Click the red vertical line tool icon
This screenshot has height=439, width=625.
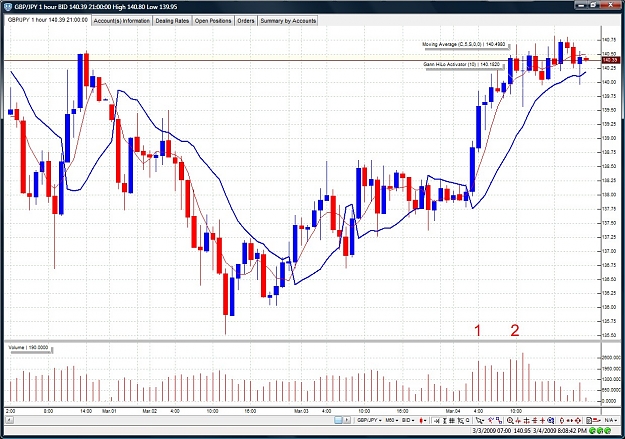coord(526,420)
